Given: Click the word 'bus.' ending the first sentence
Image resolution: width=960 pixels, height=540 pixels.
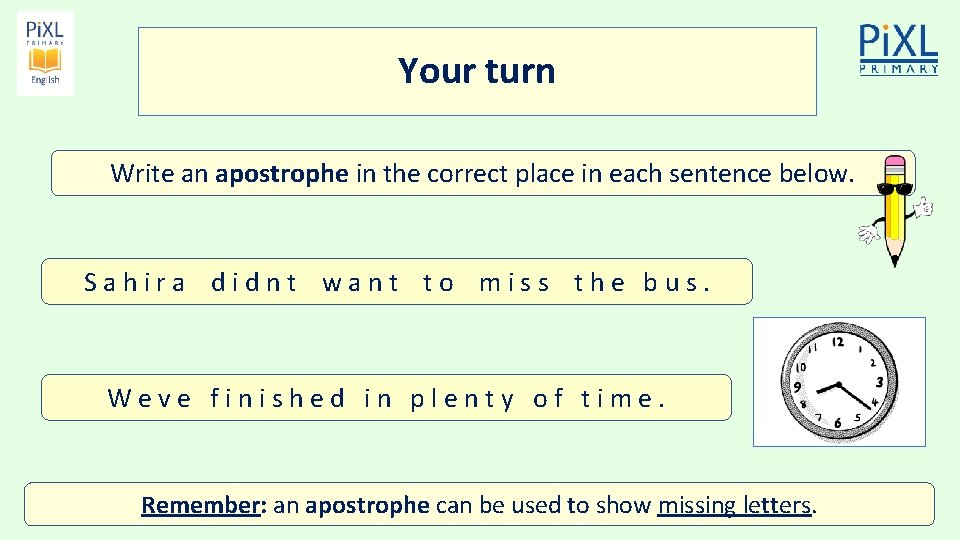Looking at the screenshot, I should pyautogui.click(x=677, y=283).
